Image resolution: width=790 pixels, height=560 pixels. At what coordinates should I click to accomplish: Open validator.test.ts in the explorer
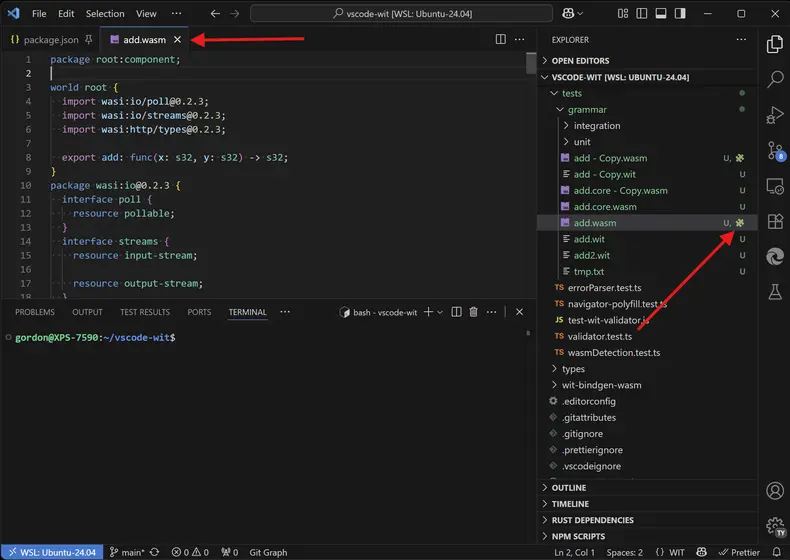tap(599, 336)
